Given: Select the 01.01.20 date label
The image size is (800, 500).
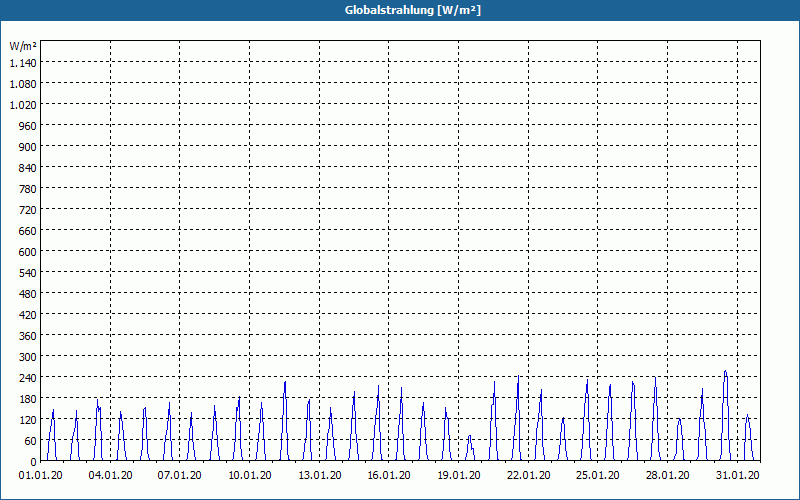Looking at the screenshot, I should [x=40, y=476].
